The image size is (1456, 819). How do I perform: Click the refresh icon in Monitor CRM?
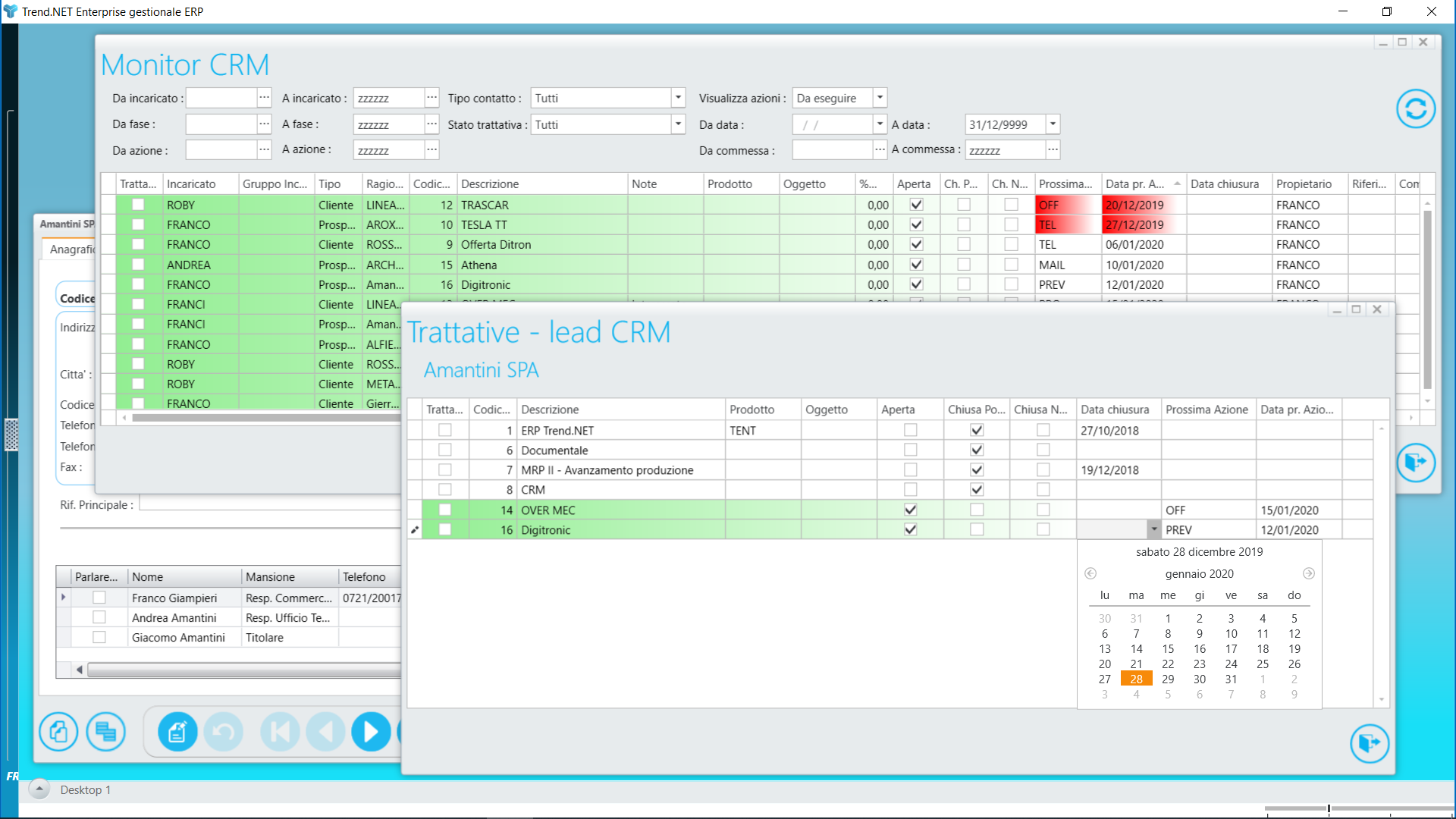click(1415, 109)
